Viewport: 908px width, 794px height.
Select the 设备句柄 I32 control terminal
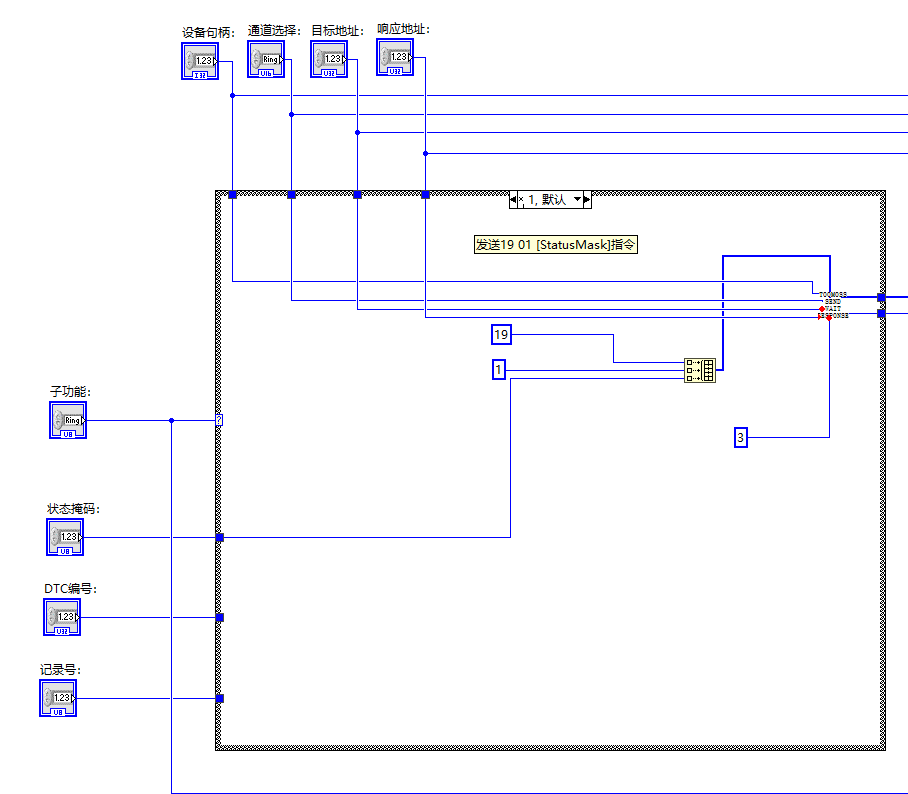pyautogui.click(x=200, y=61)
